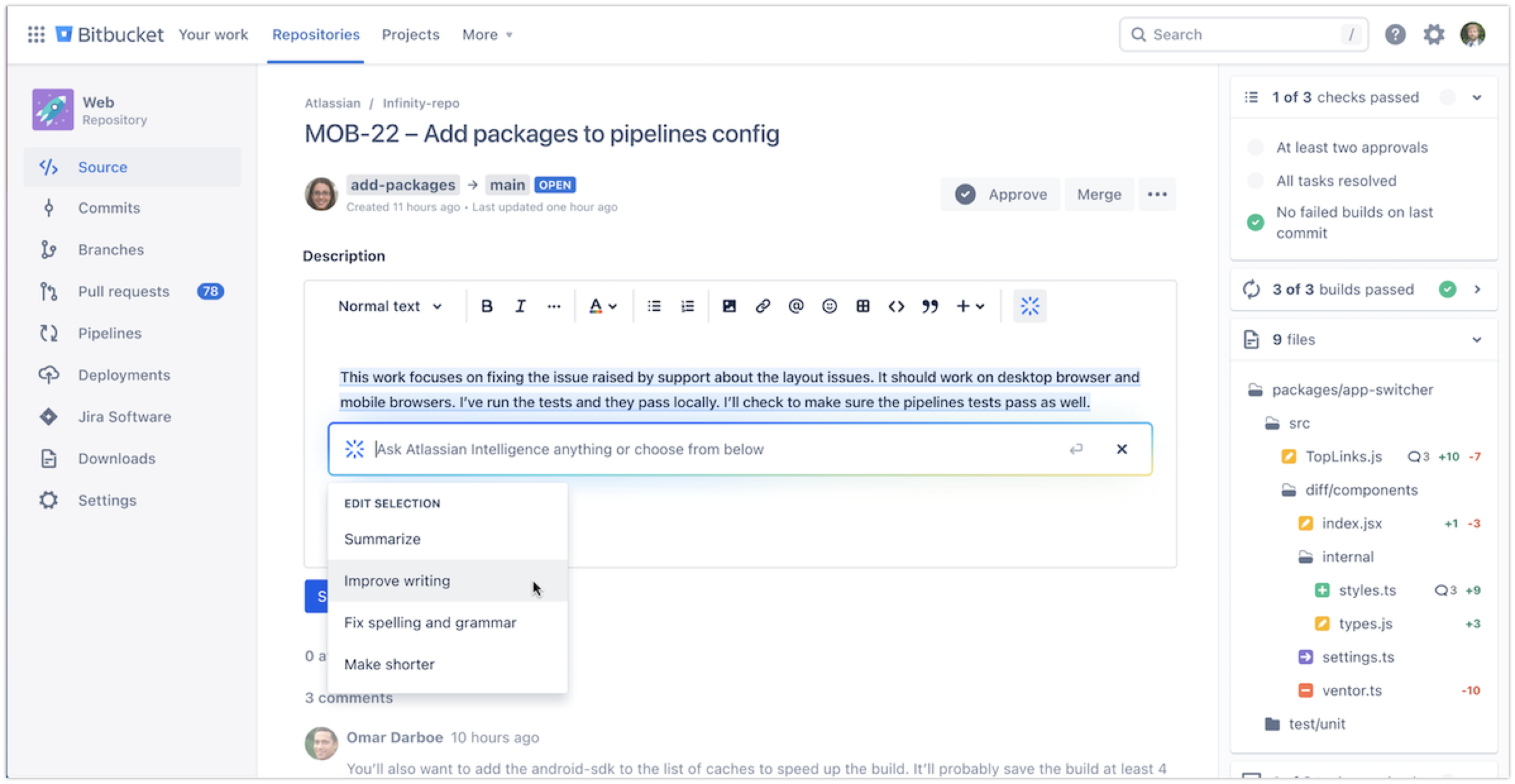Image resolution: width=1515 pixels, height=784 pixels.
Task: Open settings.ts in file tree
Action: (x=1358, y=657)
